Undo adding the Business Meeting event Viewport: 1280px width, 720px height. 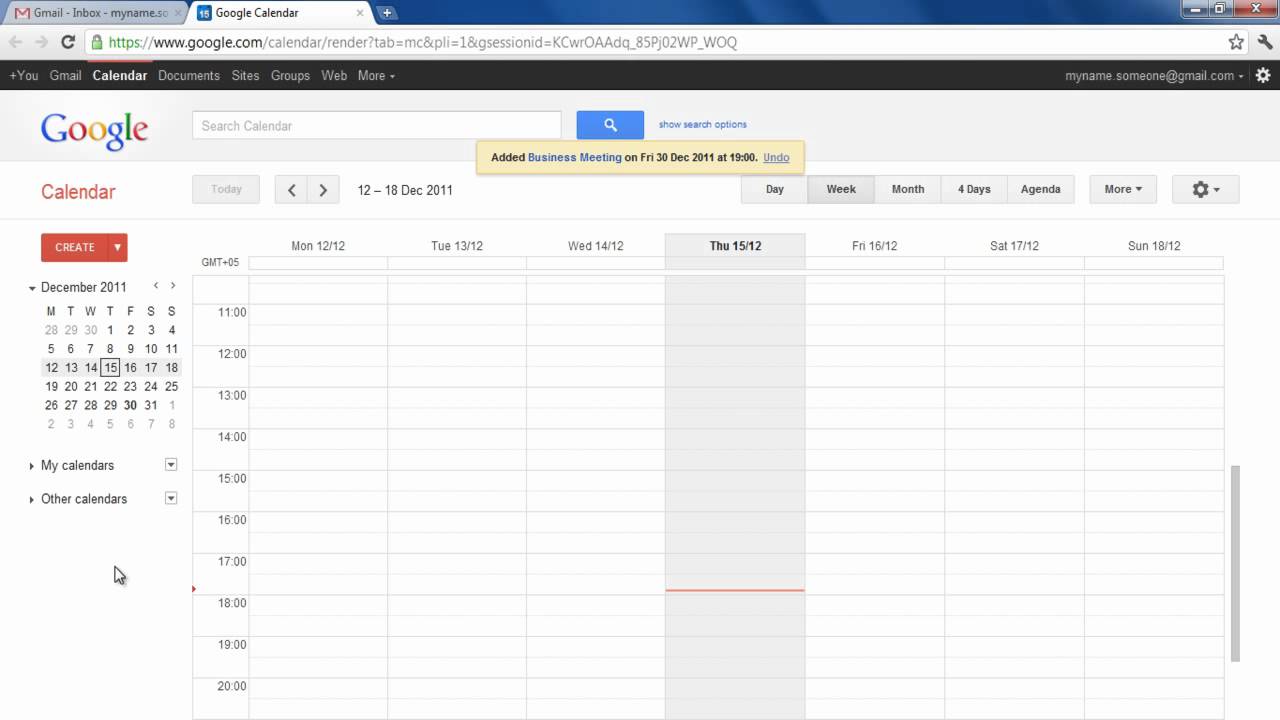777,157
